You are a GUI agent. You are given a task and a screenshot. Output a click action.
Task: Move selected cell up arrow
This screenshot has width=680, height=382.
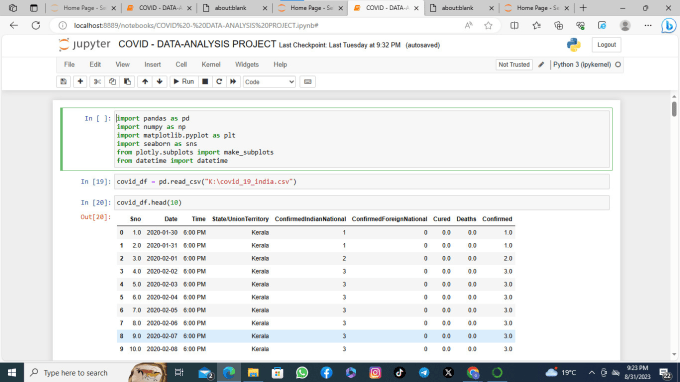coord(145,82)
